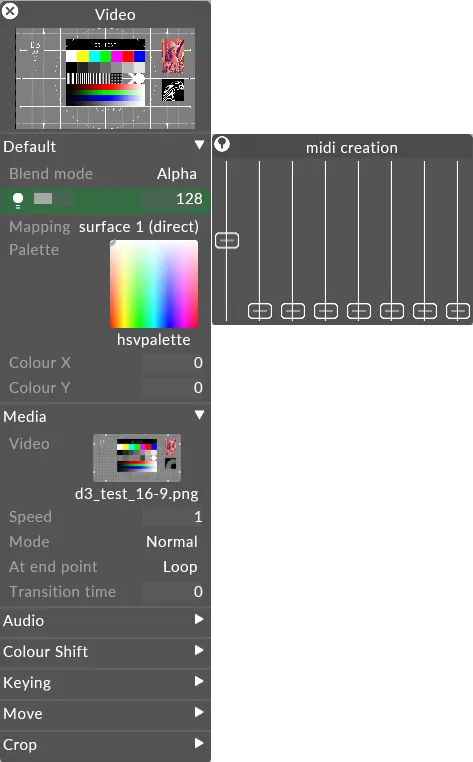Click the fourth midi fader handle
The height and width of the screenshot is (762, 473).
326,311
